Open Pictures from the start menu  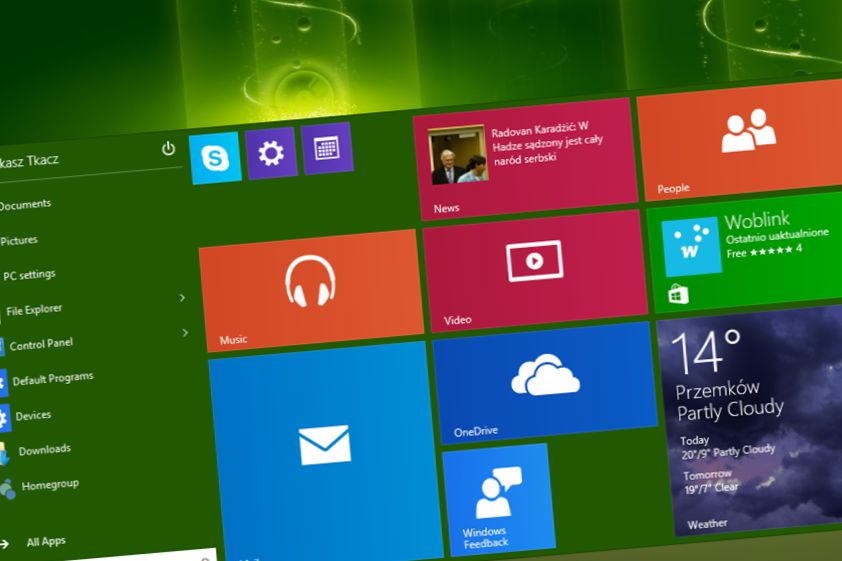click(19, 241)
